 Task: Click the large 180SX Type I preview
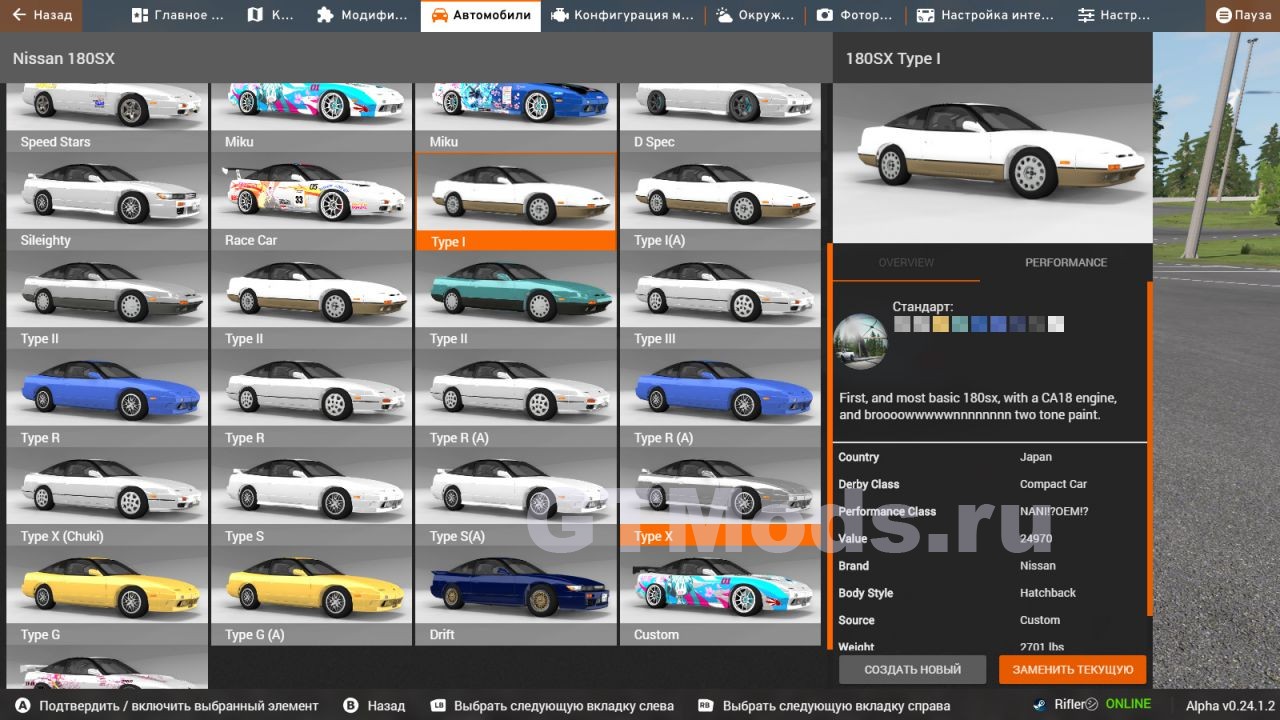tap(992, 162)
